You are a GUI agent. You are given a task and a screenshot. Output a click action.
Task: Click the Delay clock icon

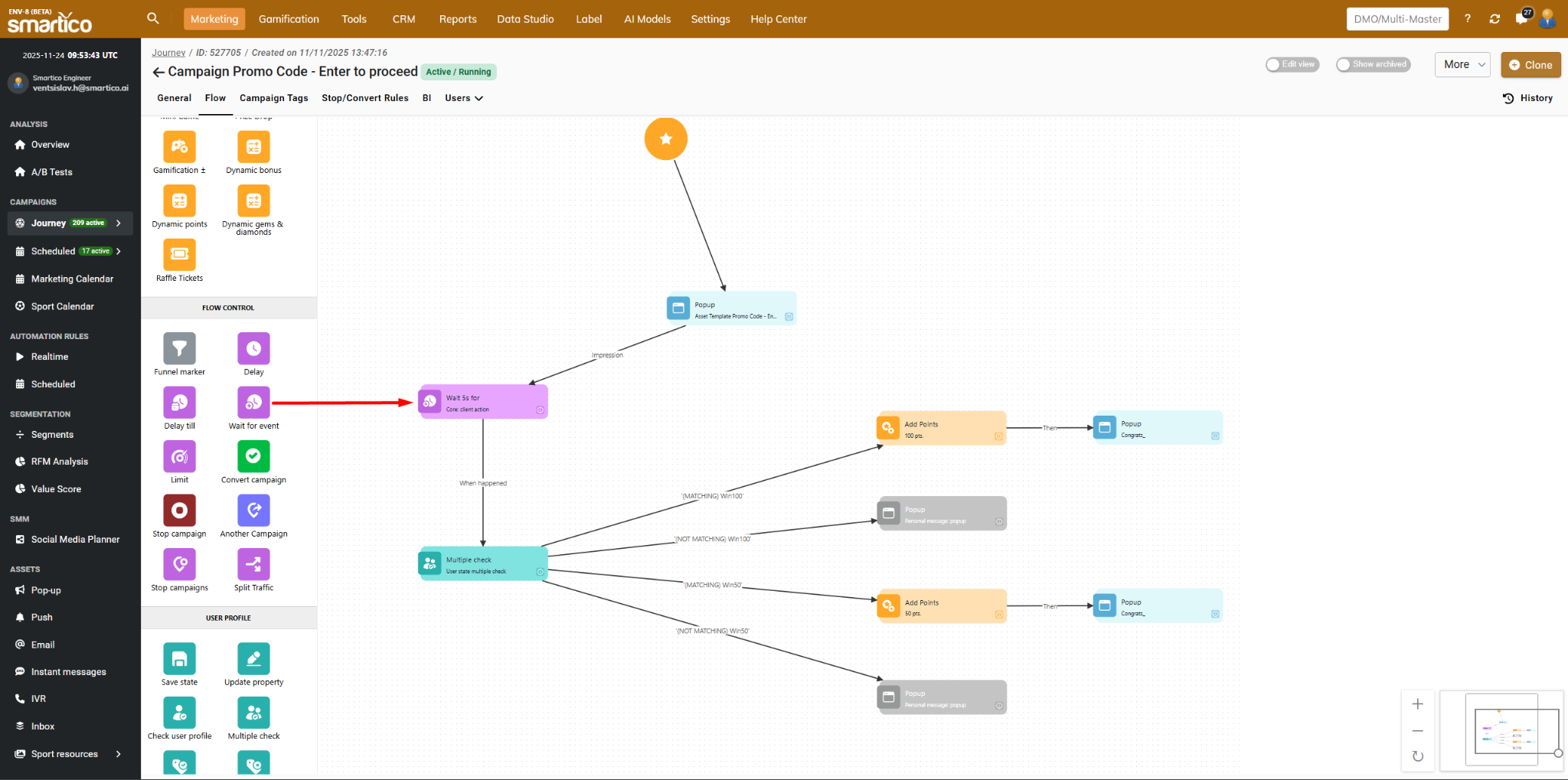253,349
